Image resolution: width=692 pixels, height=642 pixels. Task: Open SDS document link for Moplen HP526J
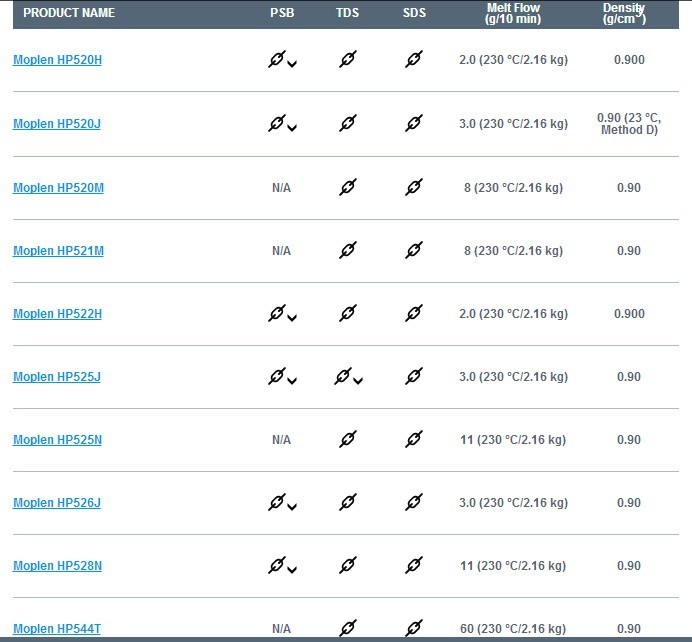point(414,502)
